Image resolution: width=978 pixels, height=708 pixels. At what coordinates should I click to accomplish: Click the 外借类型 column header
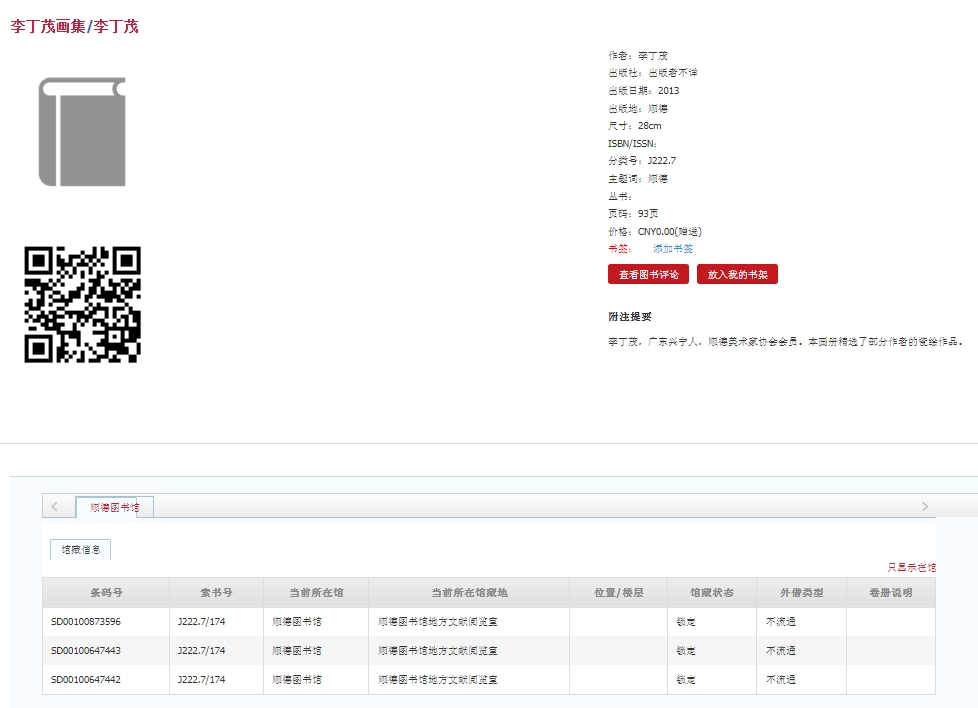pyautogui.click(x=801, y=593)
